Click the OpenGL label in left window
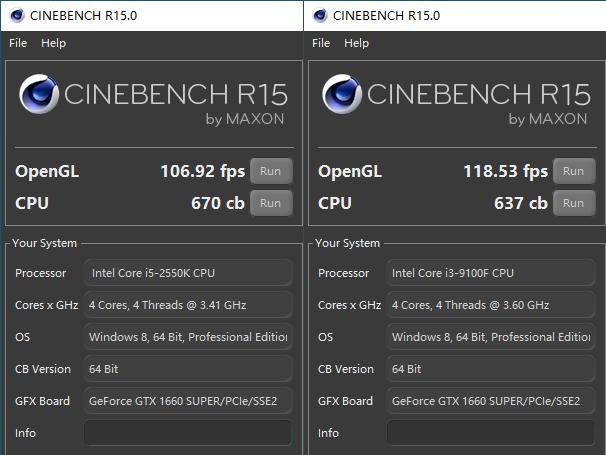This screenshot has width=606, height=455. coord(47,172)
